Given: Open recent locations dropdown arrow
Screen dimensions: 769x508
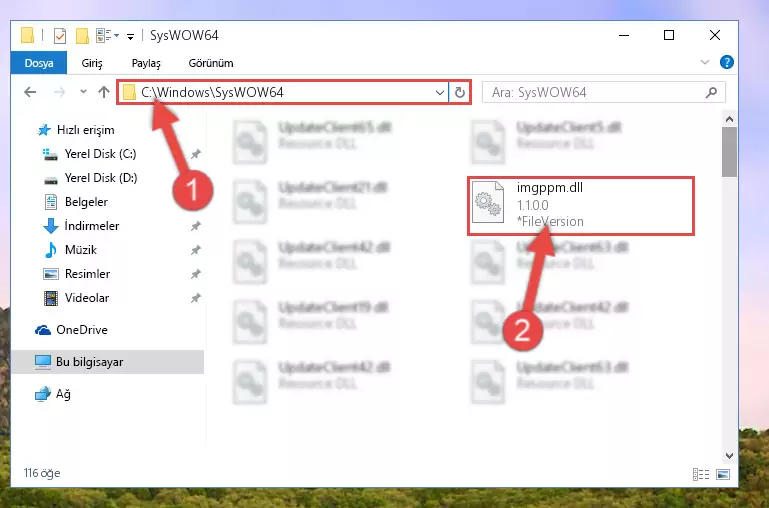Looking at the screenshot, I should [83, 92].
